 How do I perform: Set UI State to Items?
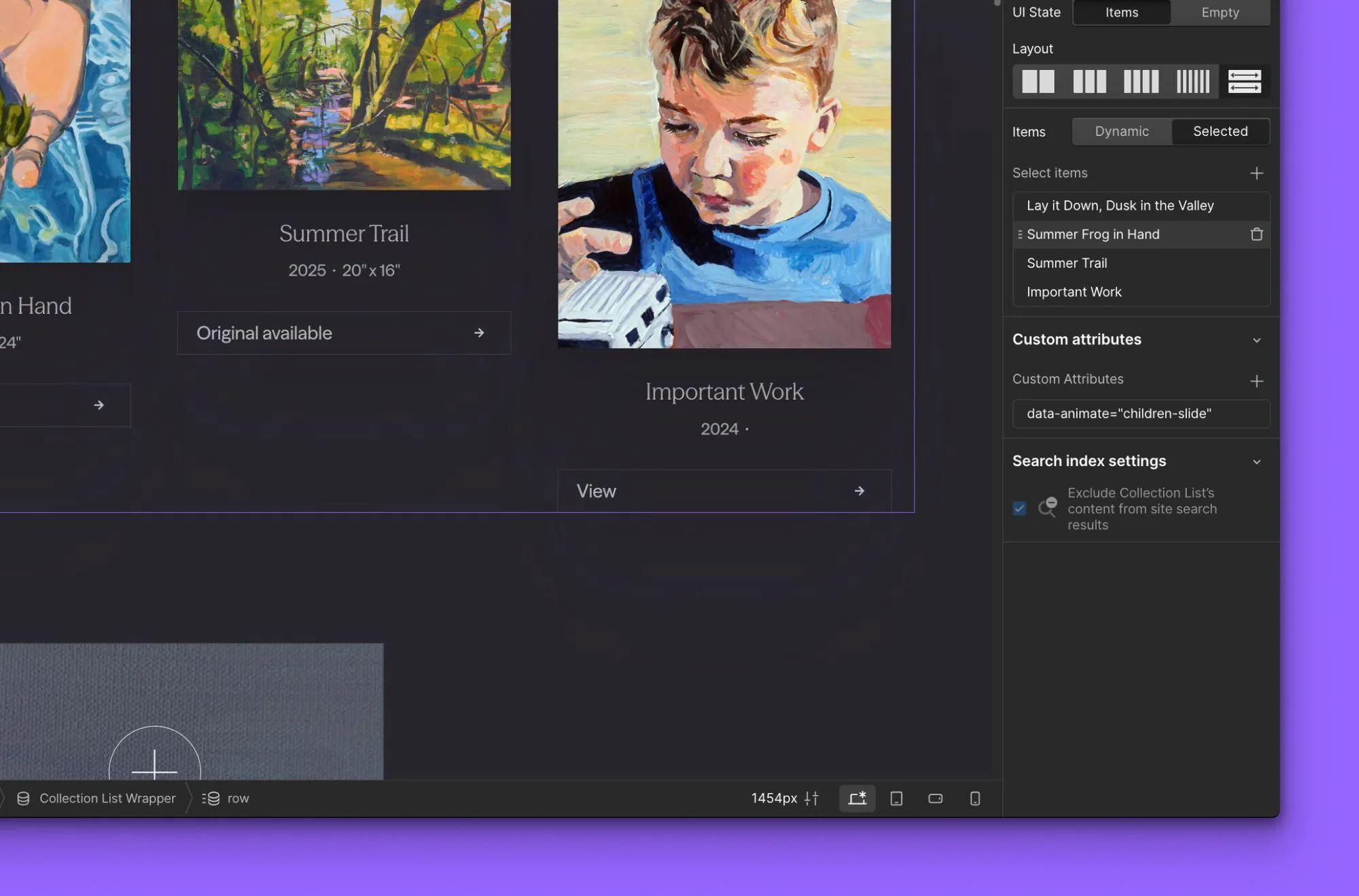pos(1121,12)
